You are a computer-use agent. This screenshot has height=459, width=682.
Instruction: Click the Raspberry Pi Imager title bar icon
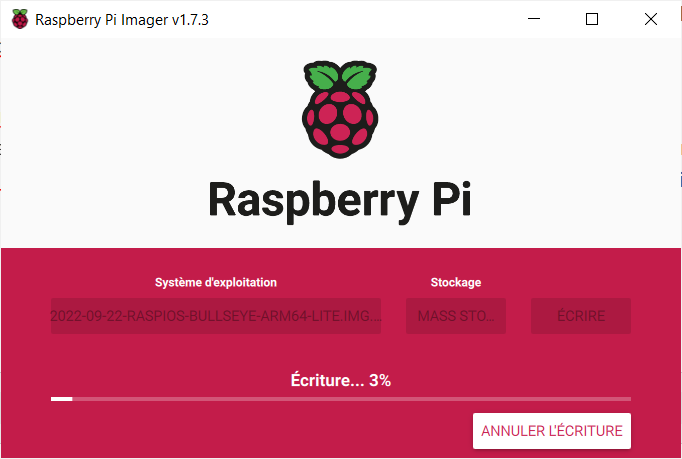click(x=20, y=19)
